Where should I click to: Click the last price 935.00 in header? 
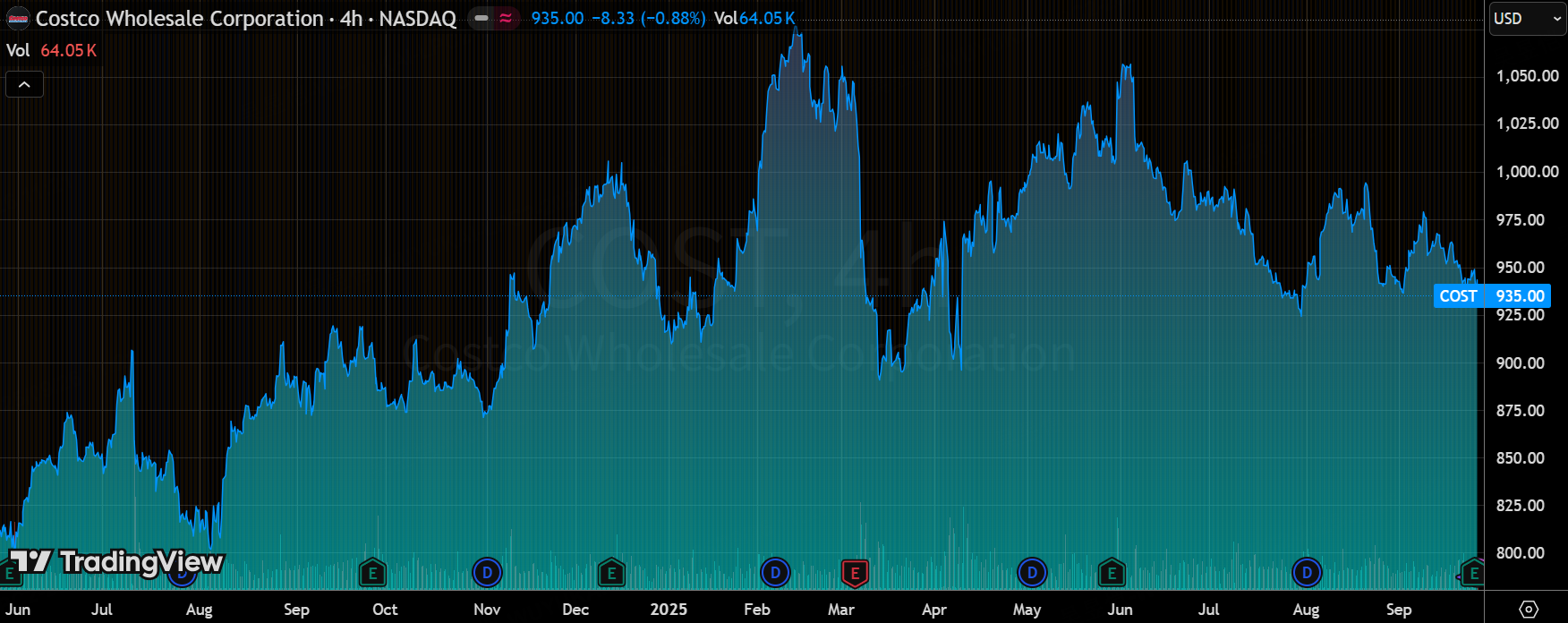click(557, 18)
